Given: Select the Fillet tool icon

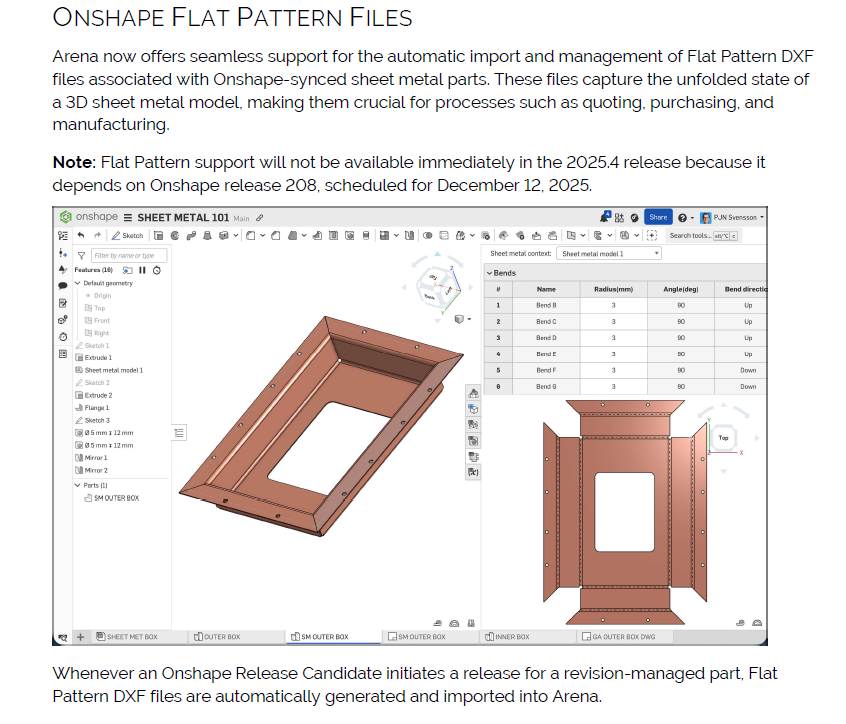Looking at the screenshot, I should coord(250,235).
